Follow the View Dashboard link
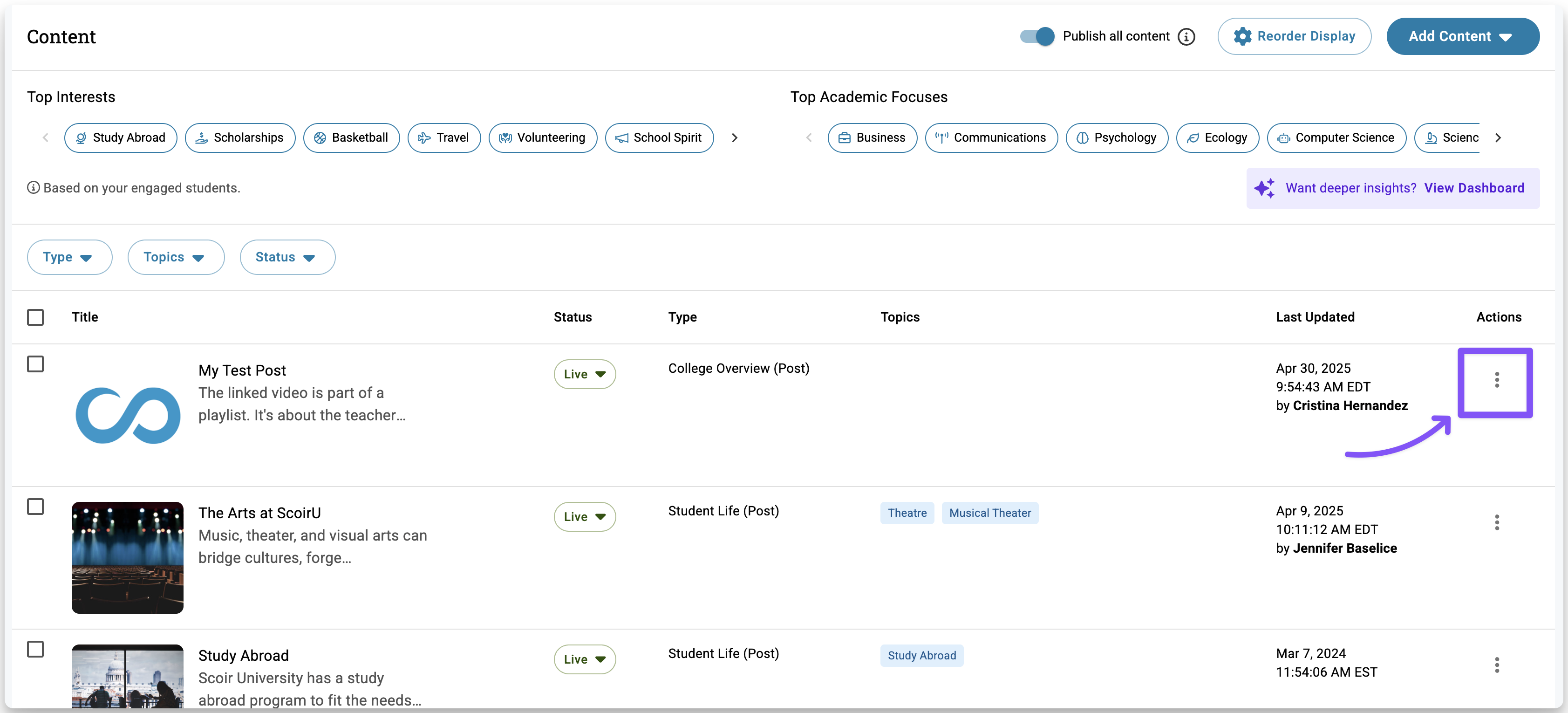Screen dimensions: 1568x713 click(x=1473, y=188)
